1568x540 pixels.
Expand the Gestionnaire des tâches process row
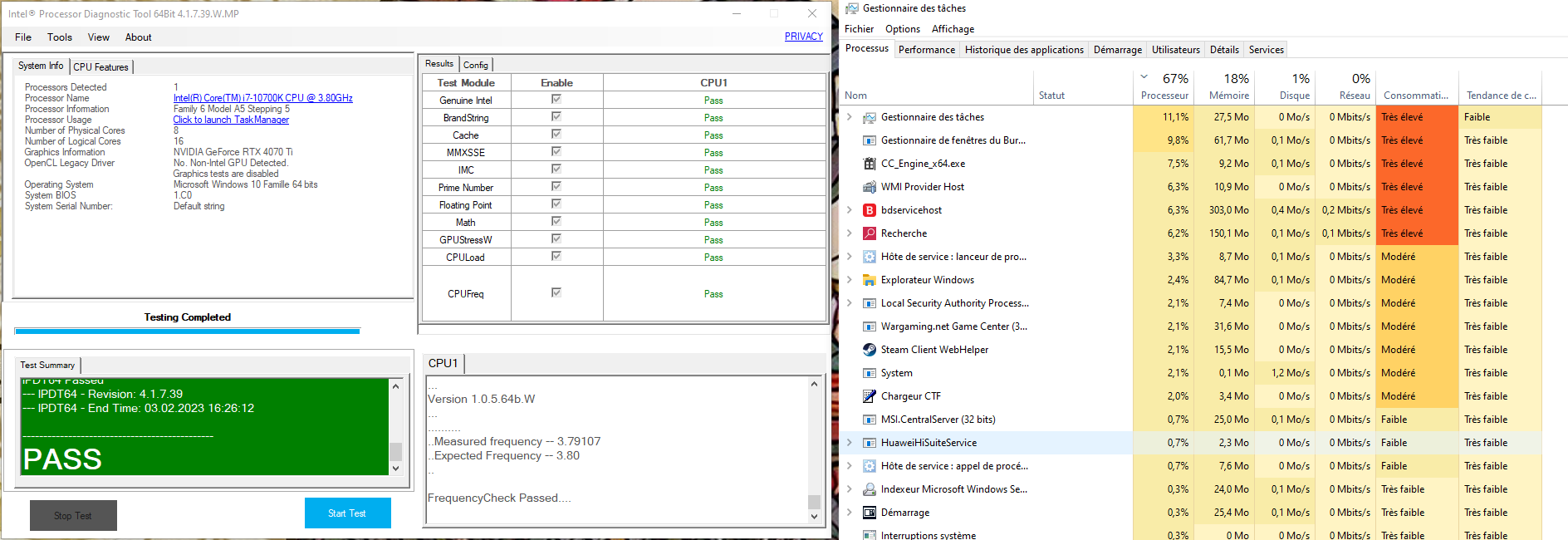coord(850,117)
